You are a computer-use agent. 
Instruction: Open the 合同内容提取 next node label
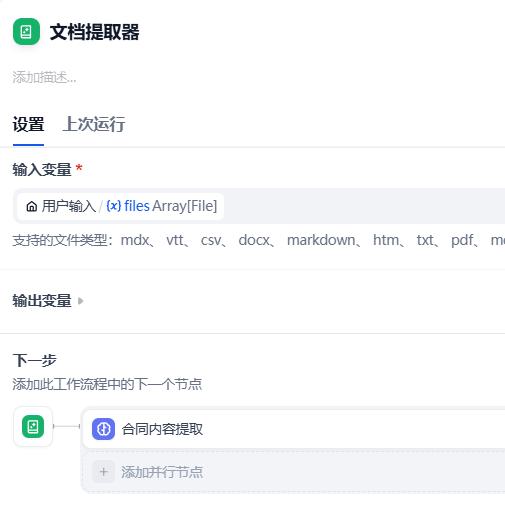162,429
